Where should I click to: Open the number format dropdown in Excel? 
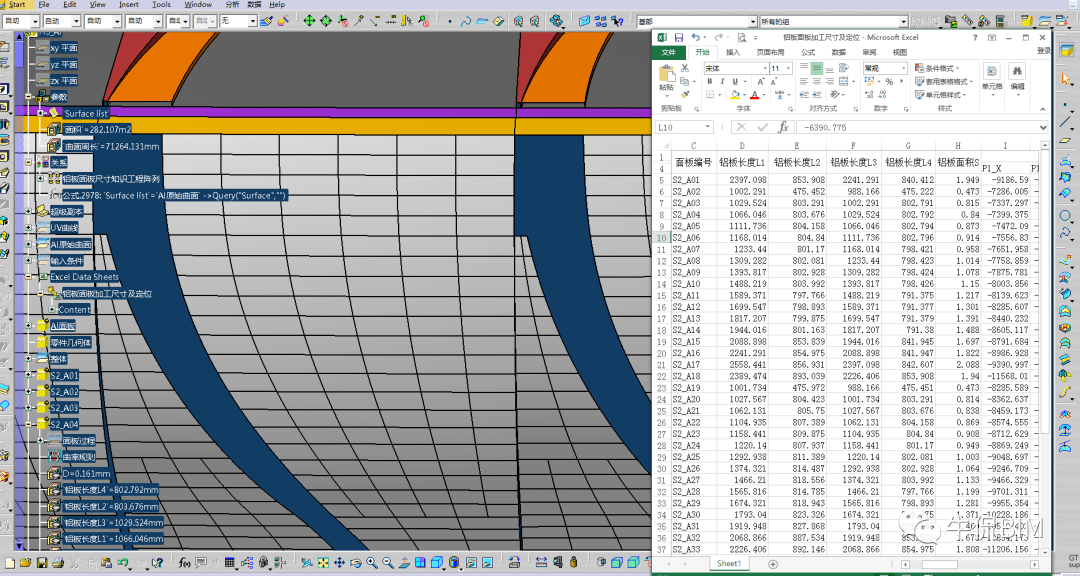tap(903, 68)
